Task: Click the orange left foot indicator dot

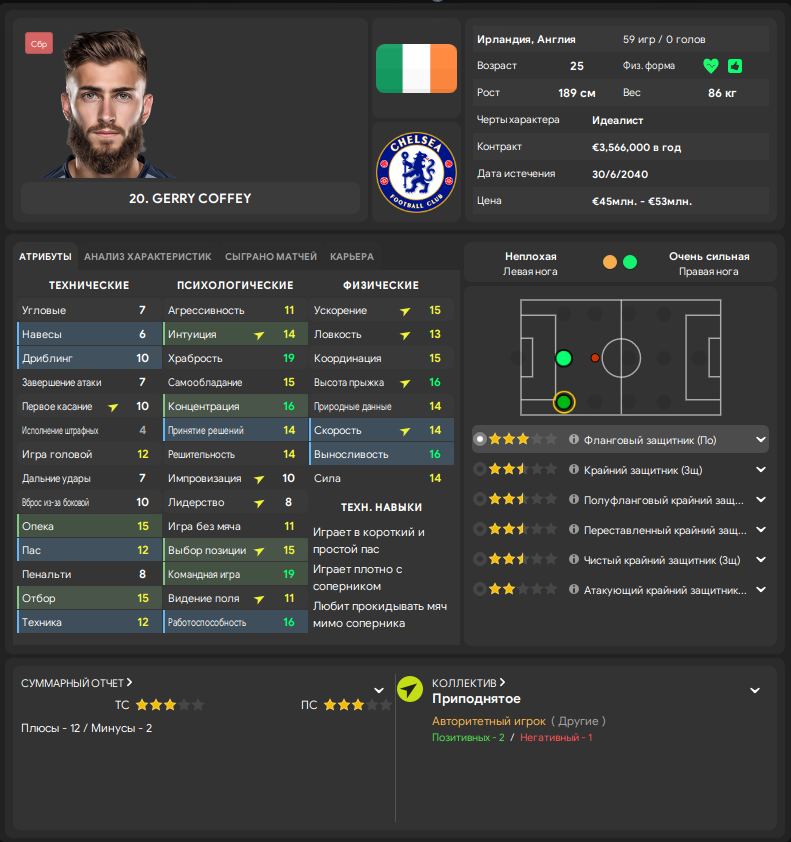Action: 610,262
